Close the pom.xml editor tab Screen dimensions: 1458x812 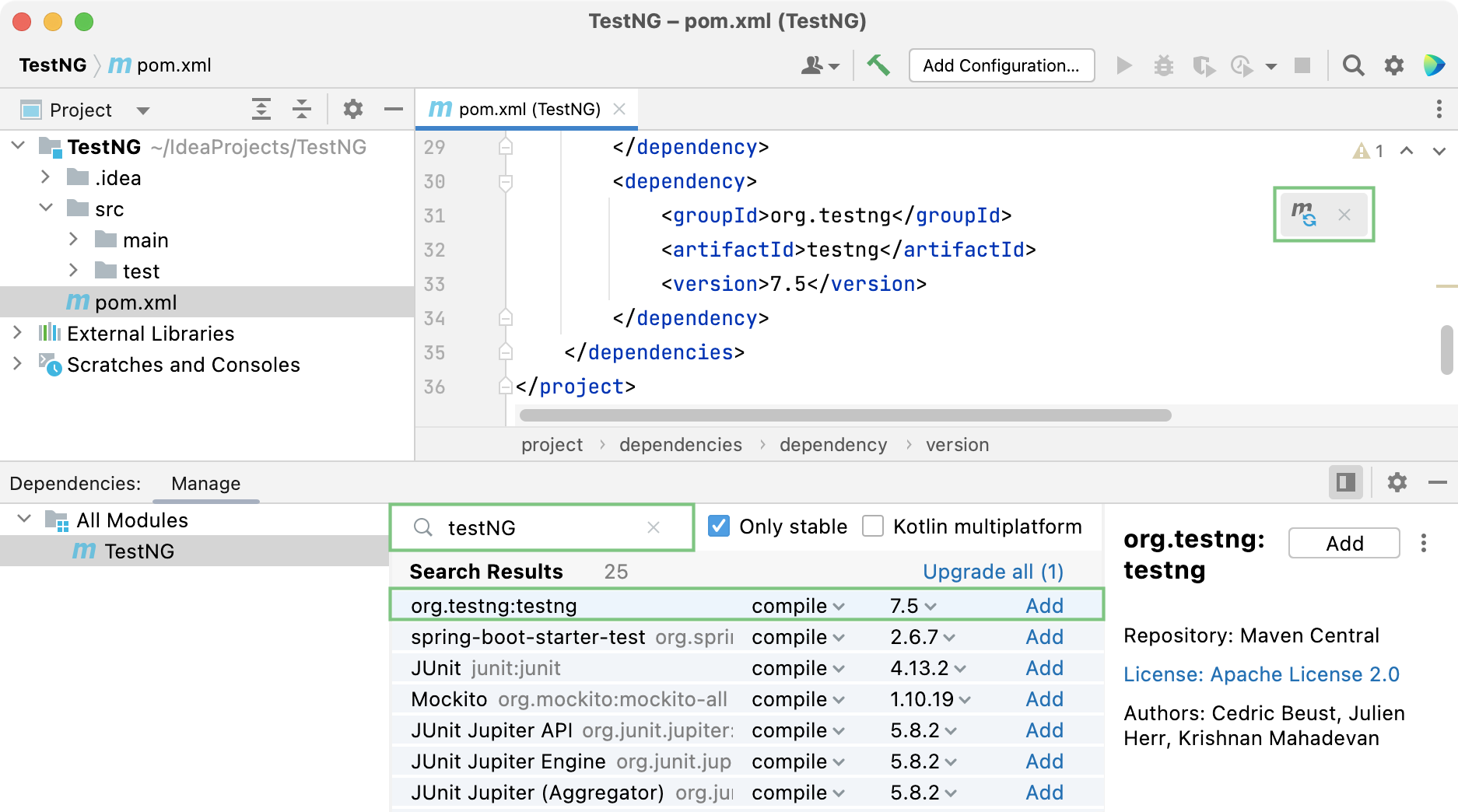[619, 109]
